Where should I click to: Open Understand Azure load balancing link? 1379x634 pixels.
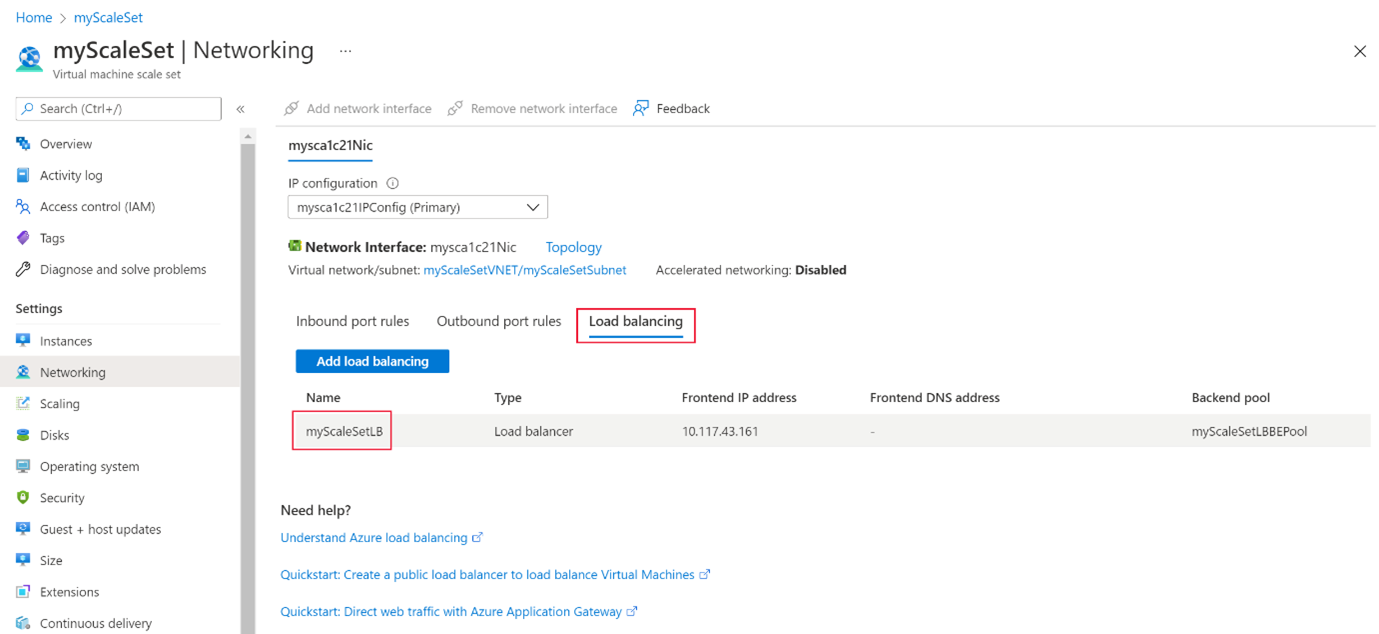[374, 538]
